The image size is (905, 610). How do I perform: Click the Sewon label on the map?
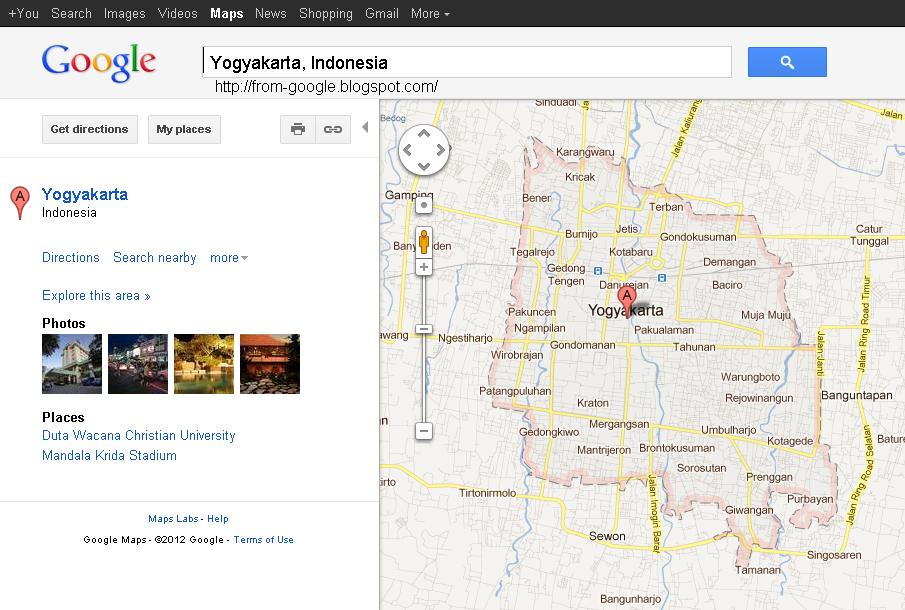pyautogui.click(x=607, y=536)
